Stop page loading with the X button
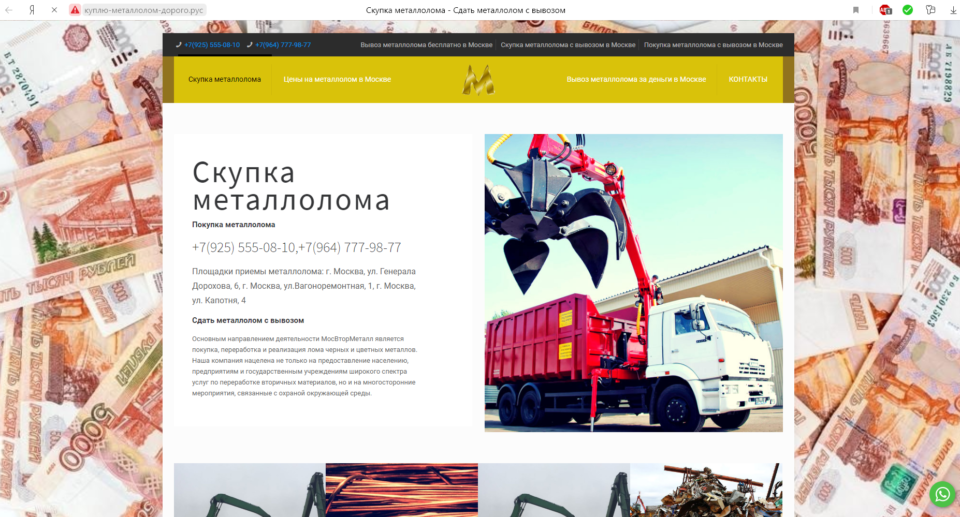This screenshot has height=517, width=960. pos(54,10)
